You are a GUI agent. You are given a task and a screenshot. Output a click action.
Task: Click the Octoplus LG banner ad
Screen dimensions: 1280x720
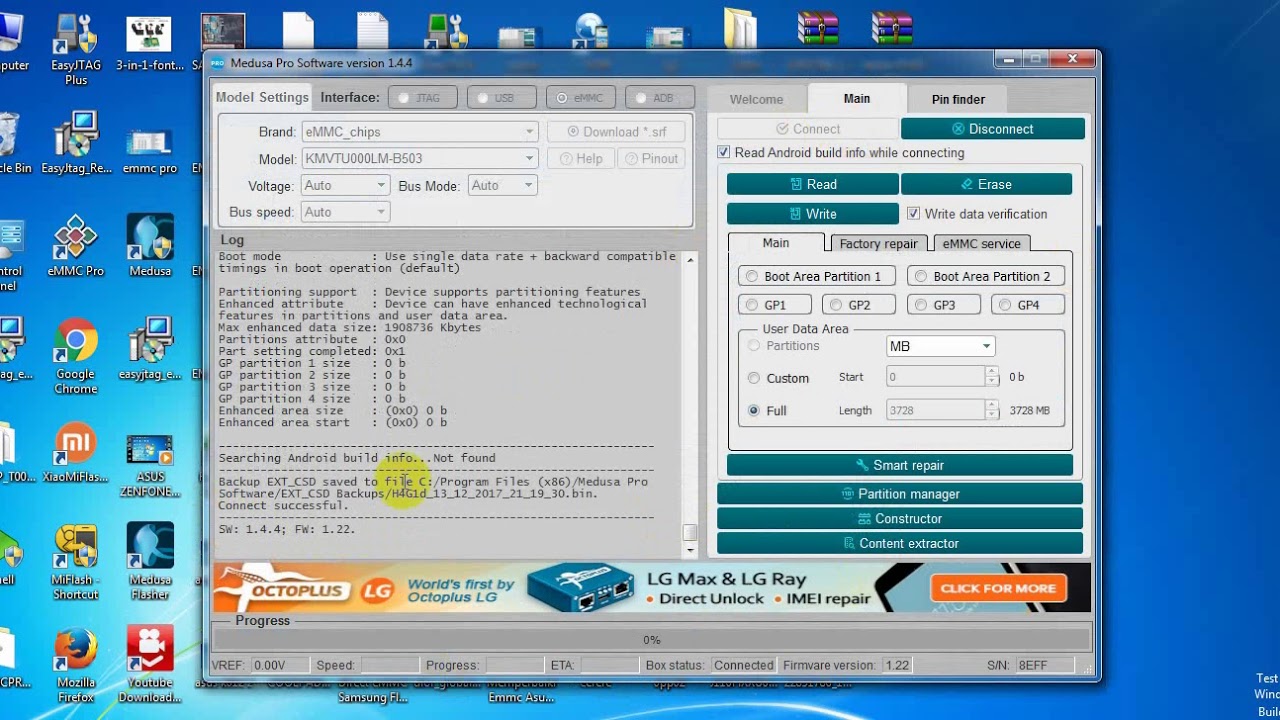tap(652, 588)
